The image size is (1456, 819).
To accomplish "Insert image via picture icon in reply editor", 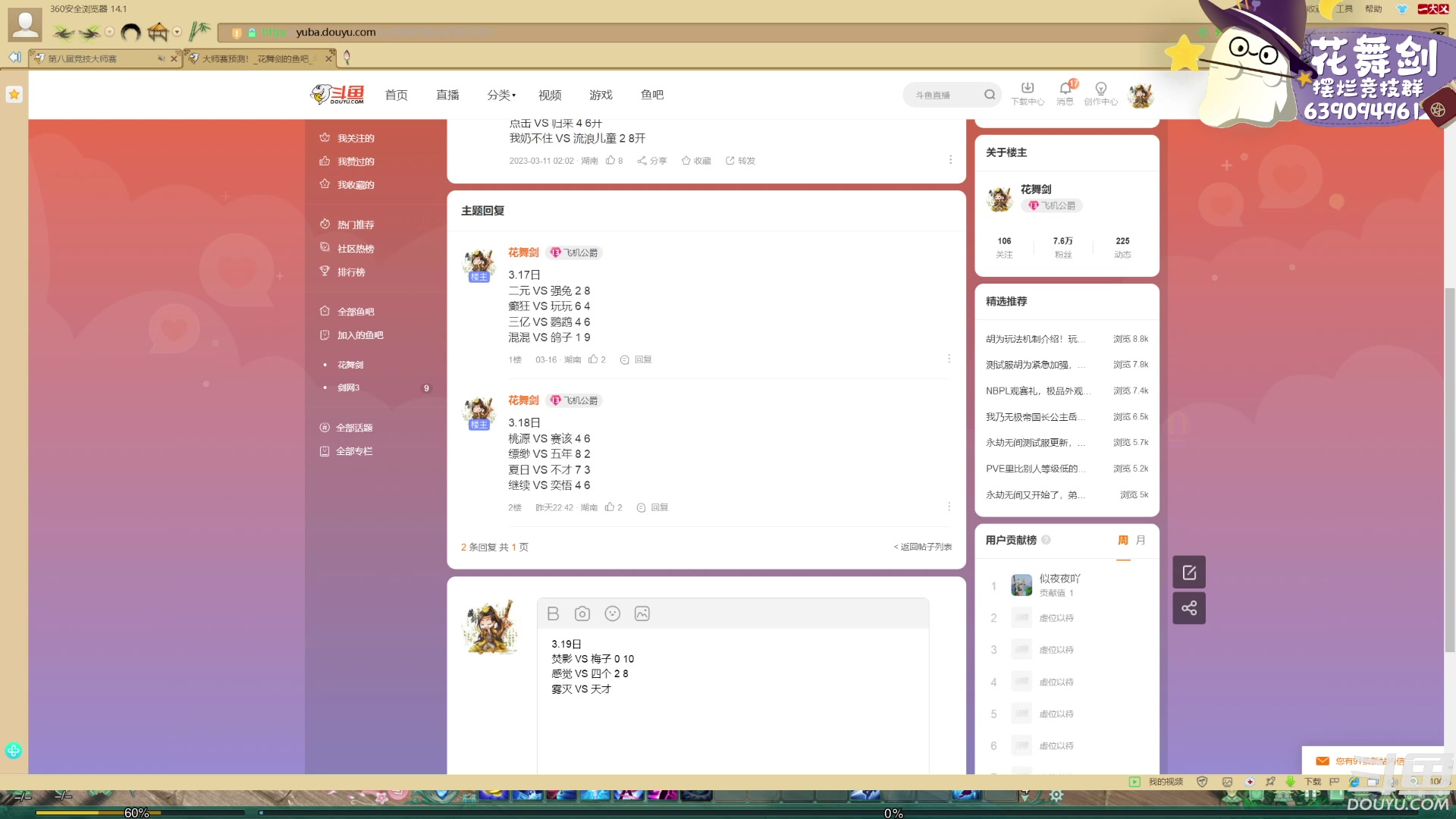I will 642,613.
